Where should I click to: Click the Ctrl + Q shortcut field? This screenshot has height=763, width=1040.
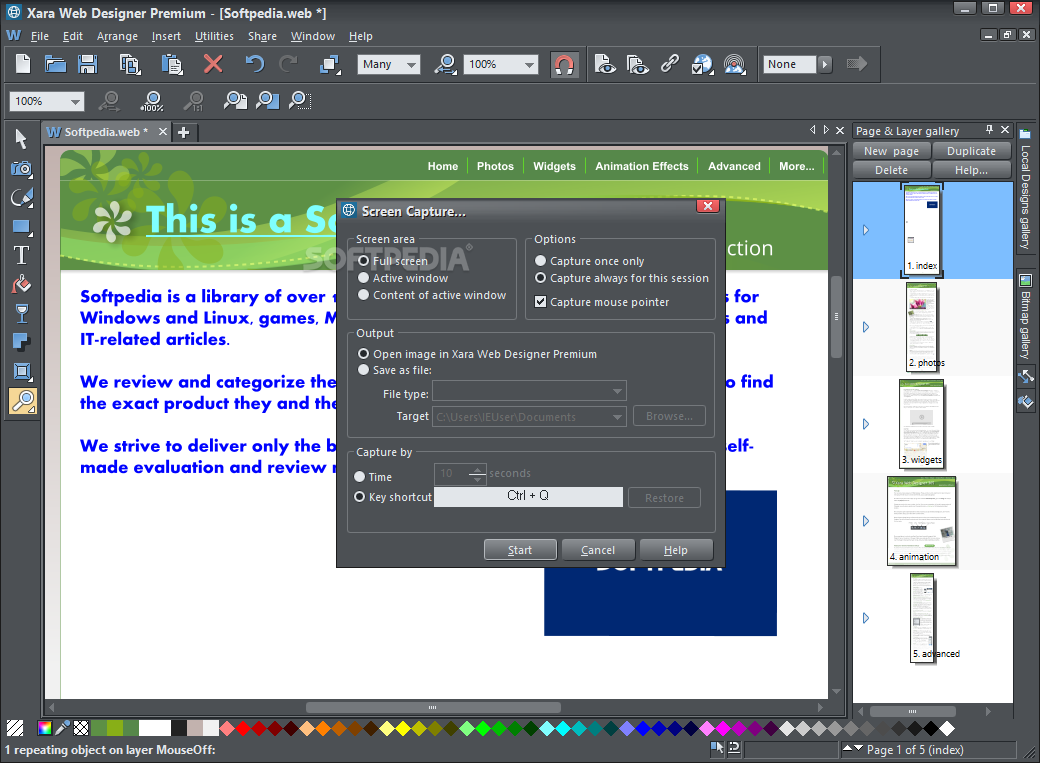528,496
